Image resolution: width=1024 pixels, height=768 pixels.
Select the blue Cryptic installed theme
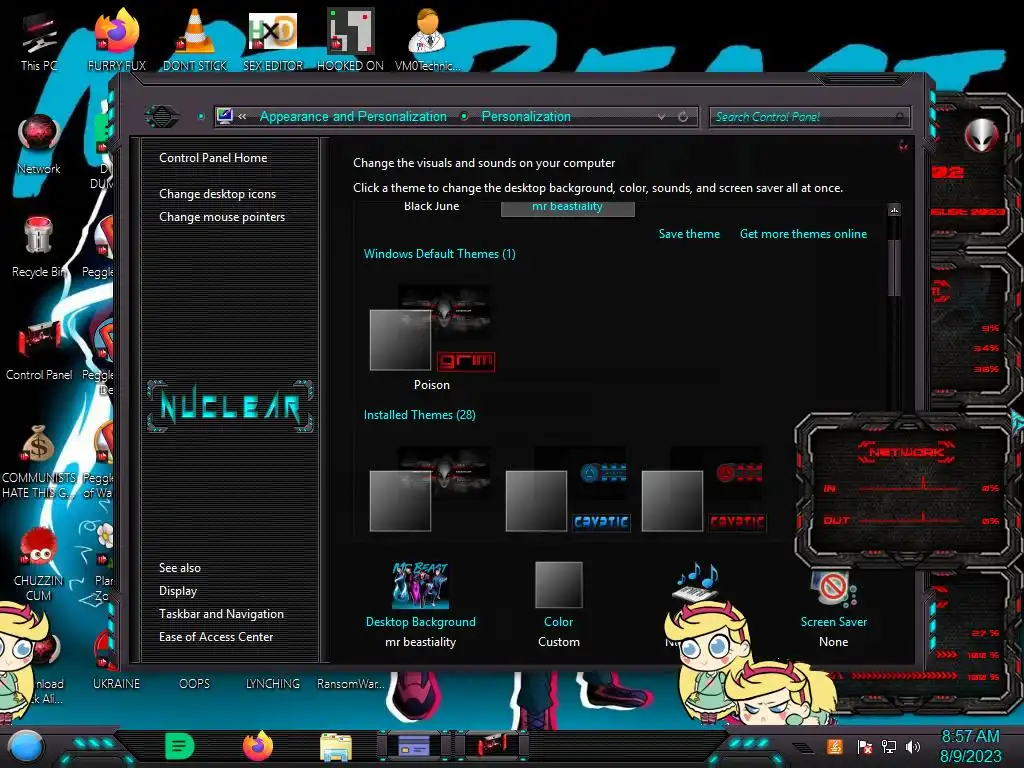(568, 489)
